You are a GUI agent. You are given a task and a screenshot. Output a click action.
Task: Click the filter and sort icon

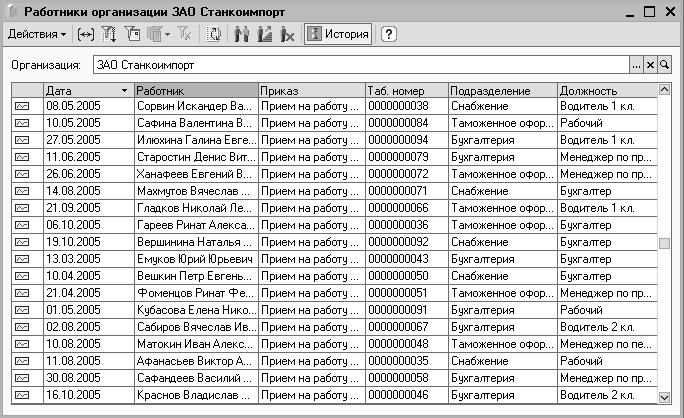(x=109, y=34)
